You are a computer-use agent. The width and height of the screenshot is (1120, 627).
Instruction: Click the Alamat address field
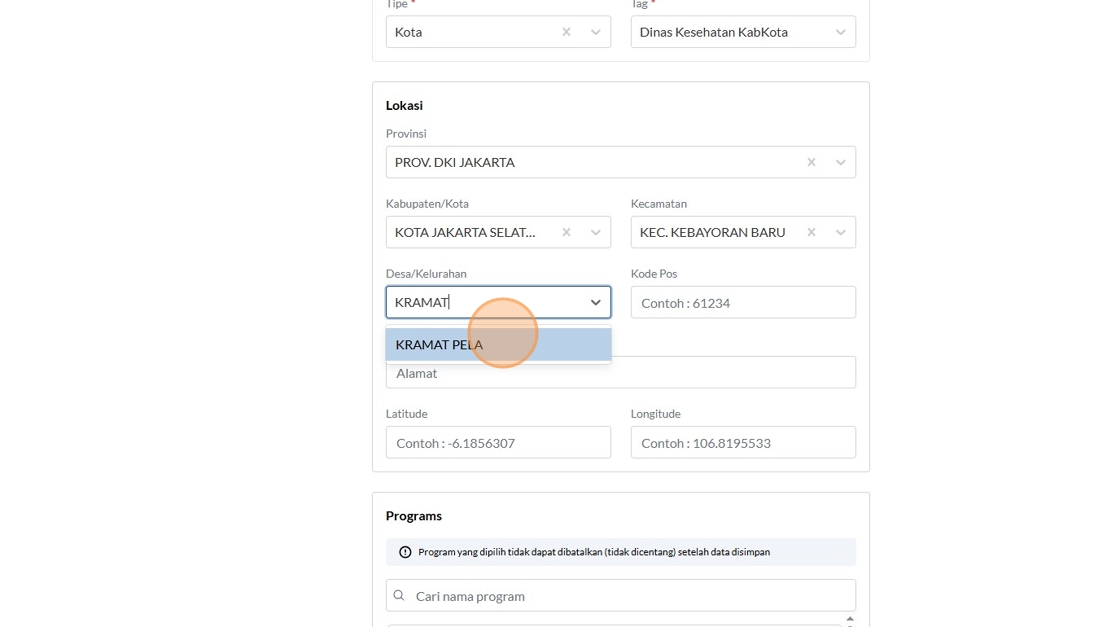(620, 373)
